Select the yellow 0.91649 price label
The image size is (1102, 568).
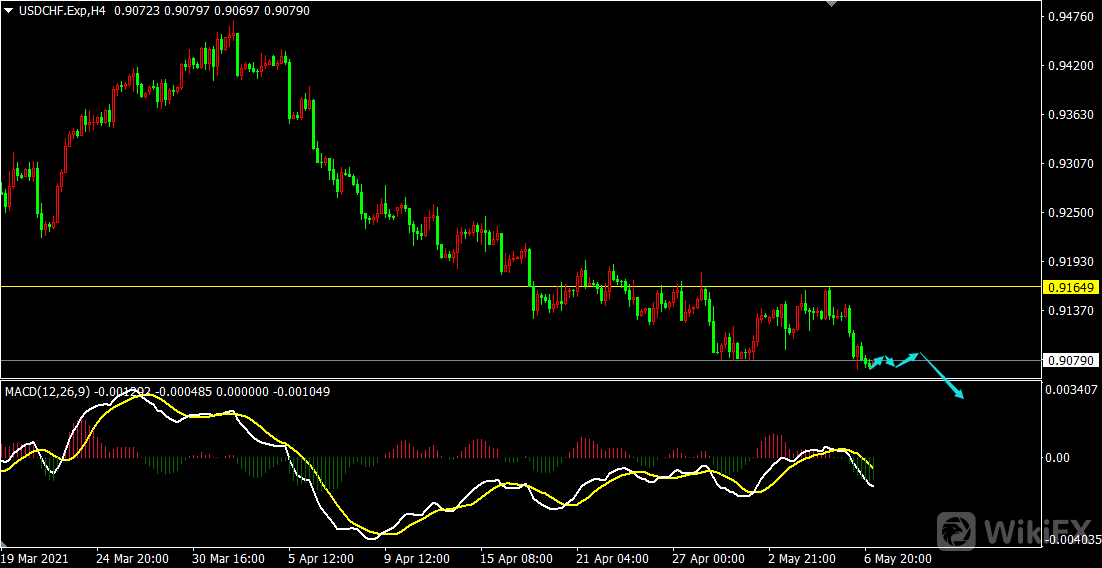1070,287
